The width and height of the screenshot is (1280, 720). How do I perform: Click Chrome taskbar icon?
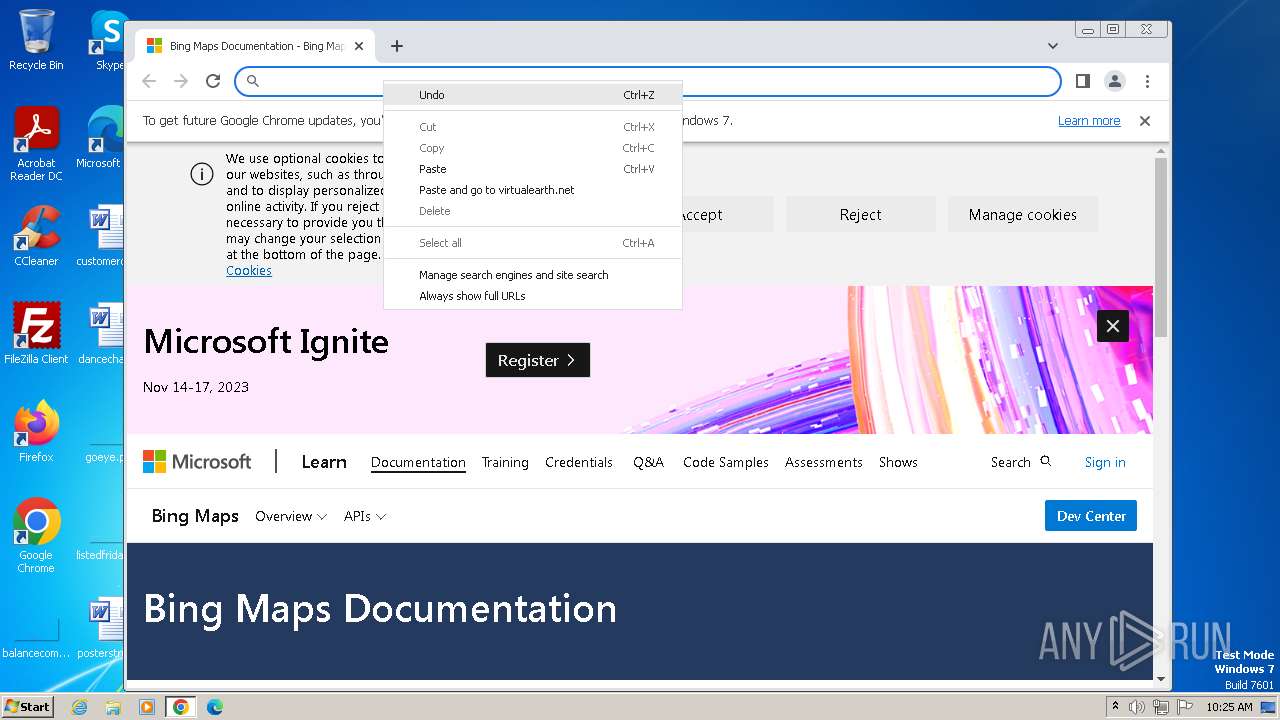coord(181,707)
